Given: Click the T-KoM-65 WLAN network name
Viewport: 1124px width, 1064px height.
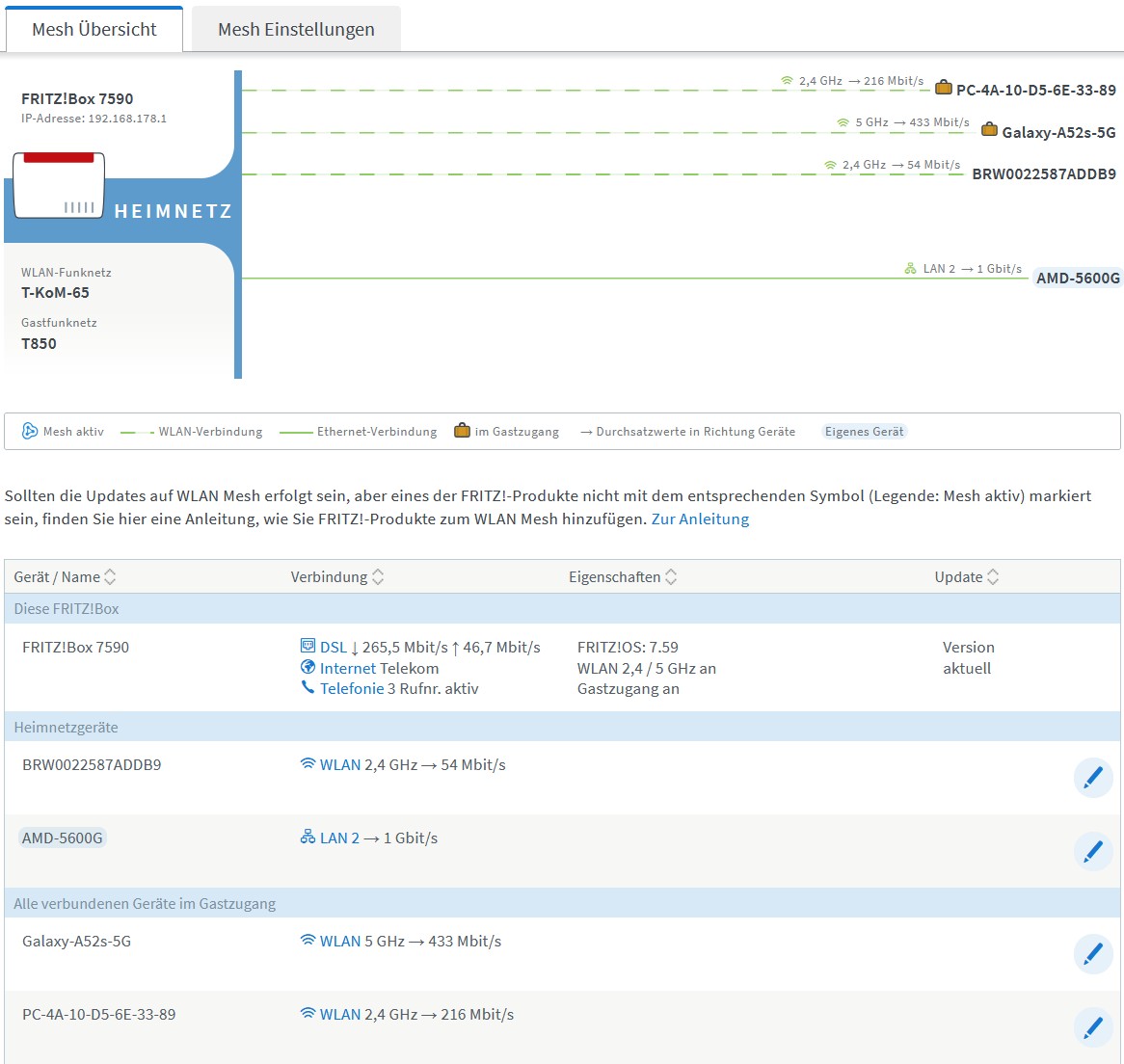Looking at the screenshot, I should coord(55,292).
